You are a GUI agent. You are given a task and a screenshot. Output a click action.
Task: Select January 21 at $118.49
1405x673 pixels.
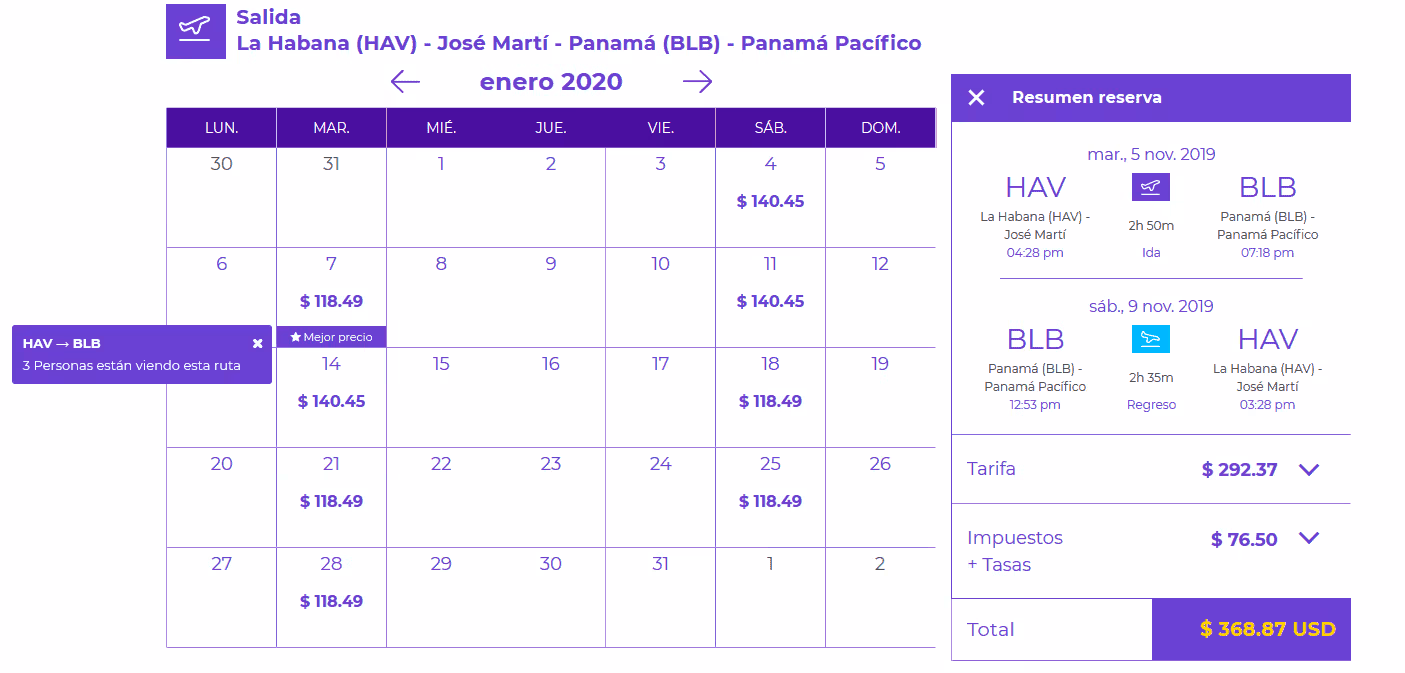tap(331, 497)
